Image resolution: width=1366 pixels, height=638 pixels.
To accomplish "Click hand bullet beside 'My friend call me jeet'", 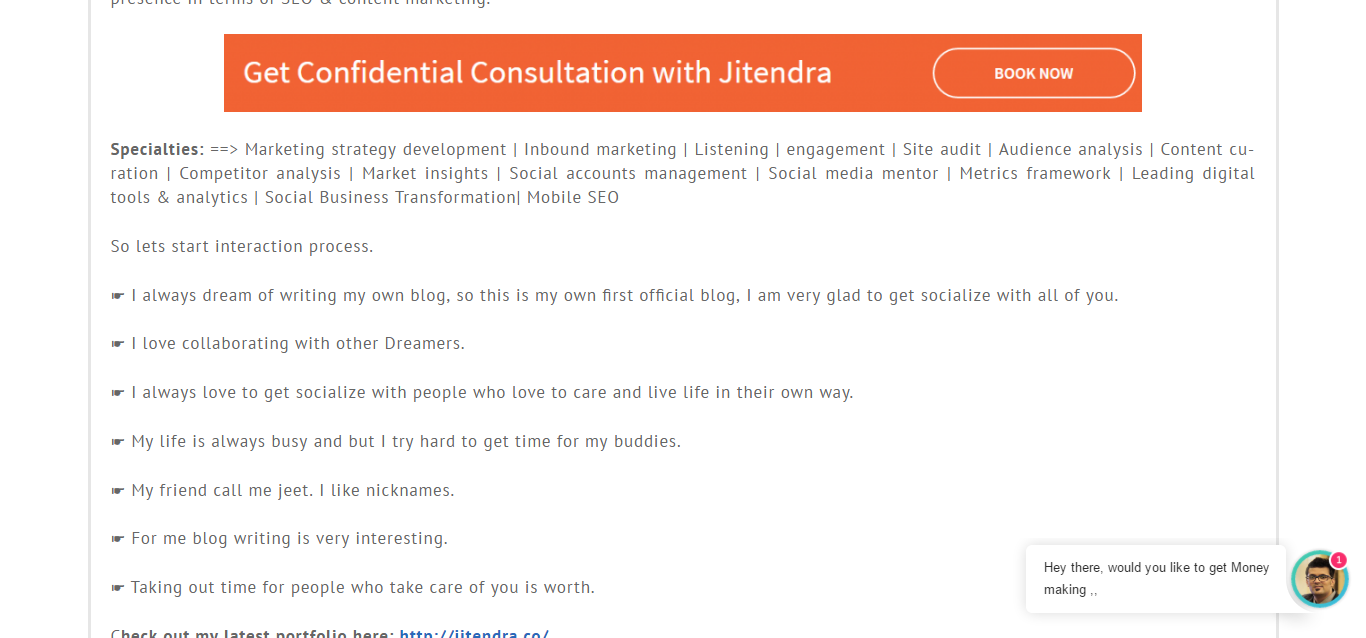I will [x=118, y=491].
